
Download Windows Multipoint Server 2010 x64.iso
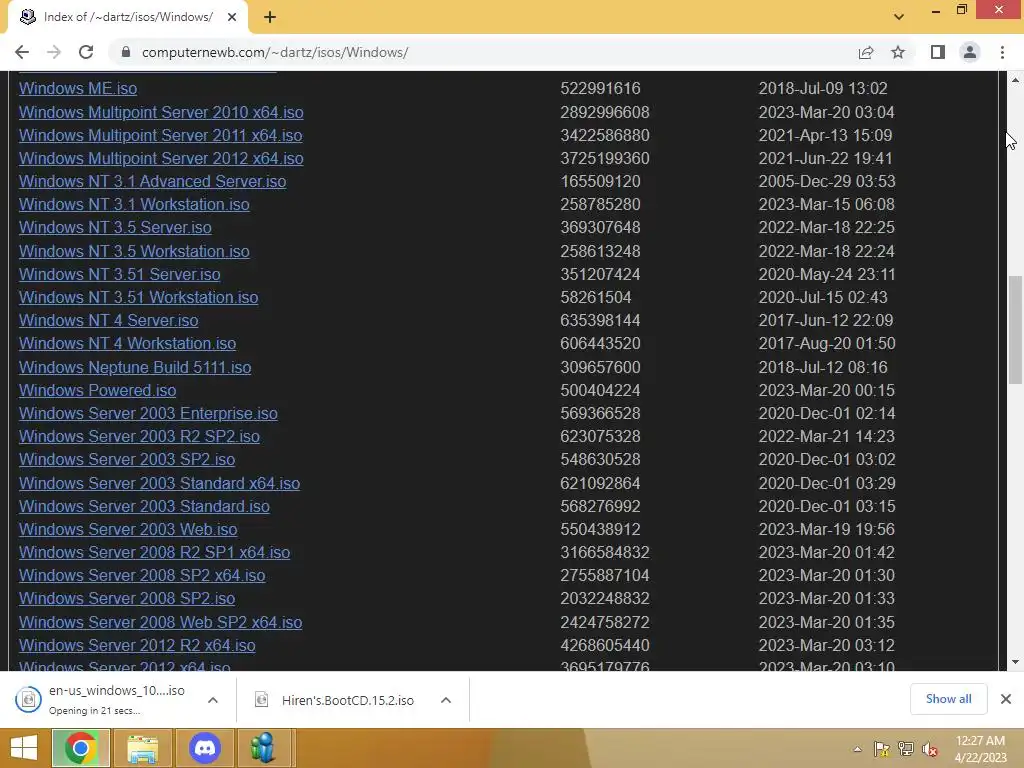161,112
